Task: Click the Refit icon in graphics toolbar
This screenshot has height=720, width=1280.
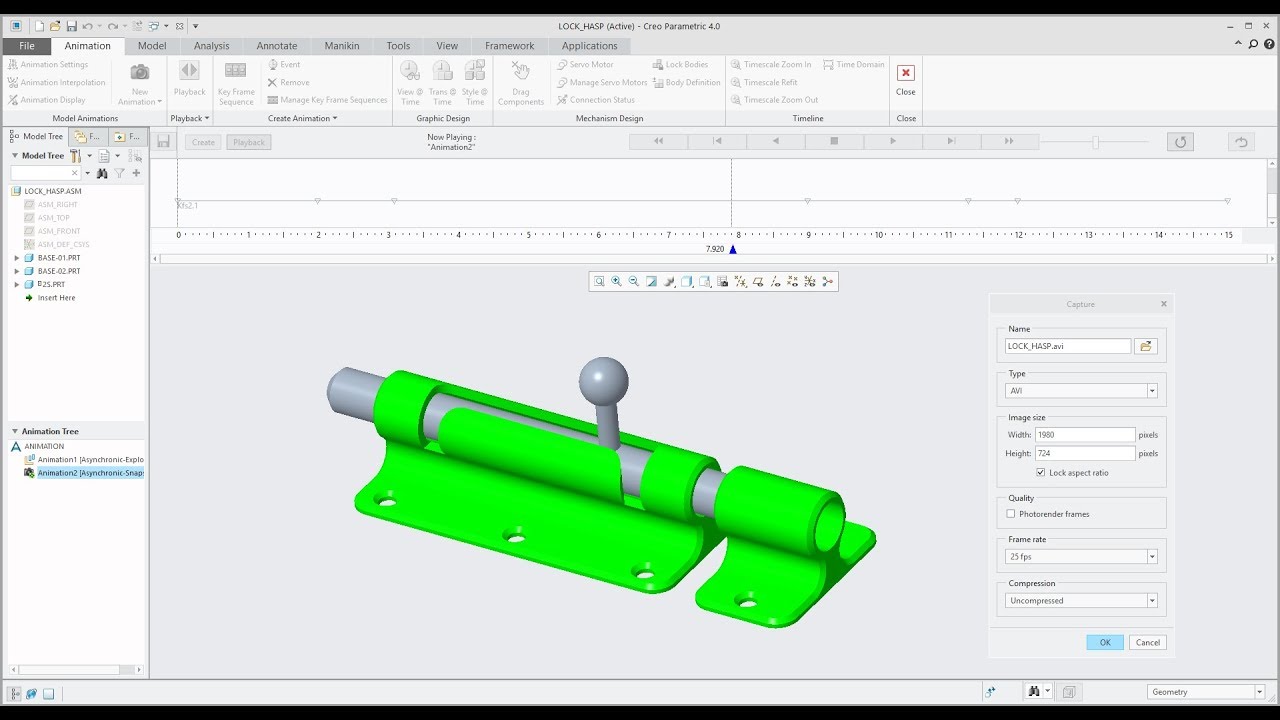Action: click(x=599, y=282)
